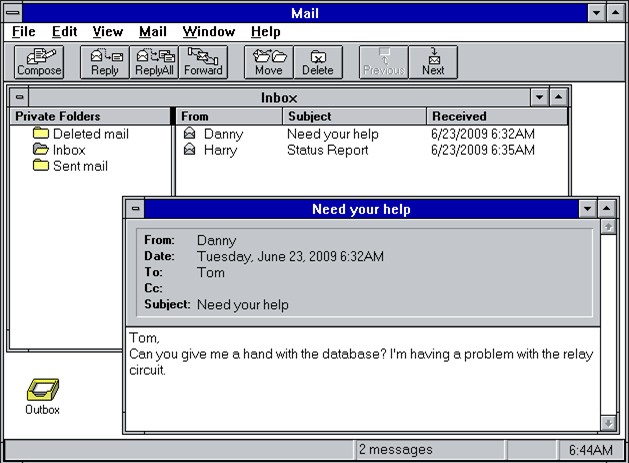Select the Deleted mail folder
Viewport: 629px width, 463px height.
coord(91,134)
